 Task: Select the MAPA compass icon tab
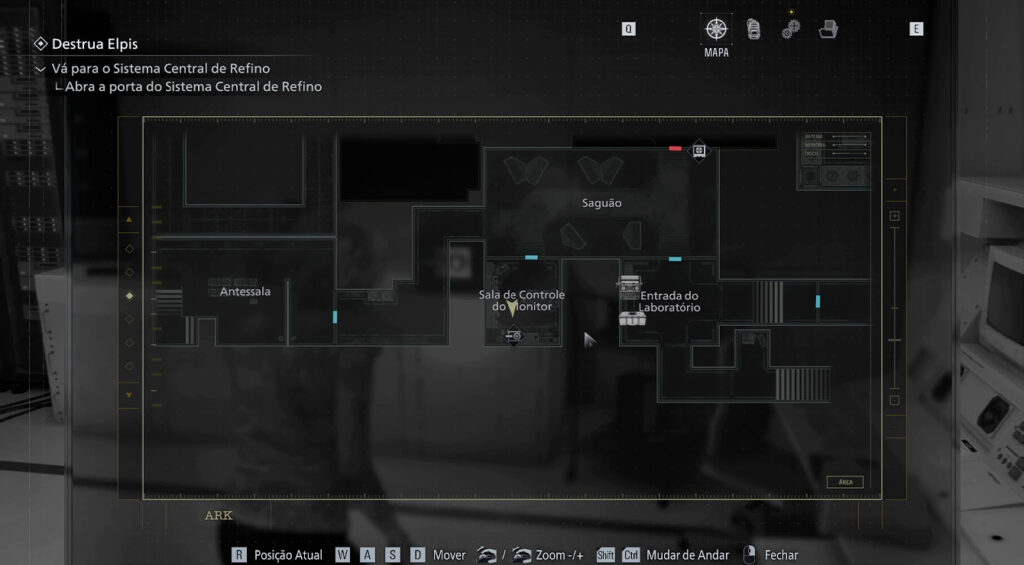coord(716,29)
